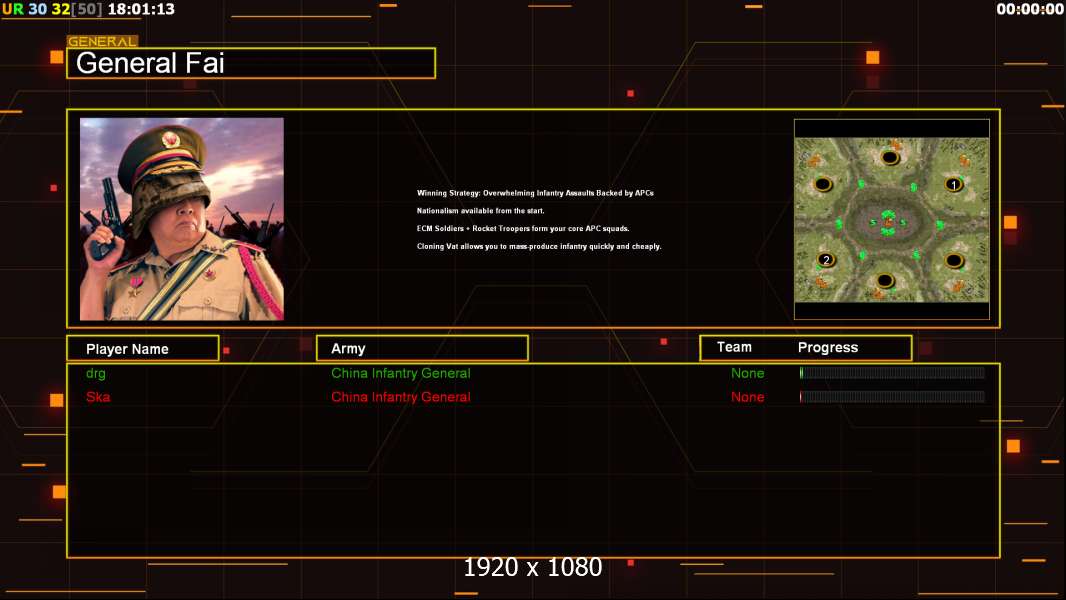This screenshot has width=1066, height=600.
Task: Select player name Ska
Action: pos(98,397)
